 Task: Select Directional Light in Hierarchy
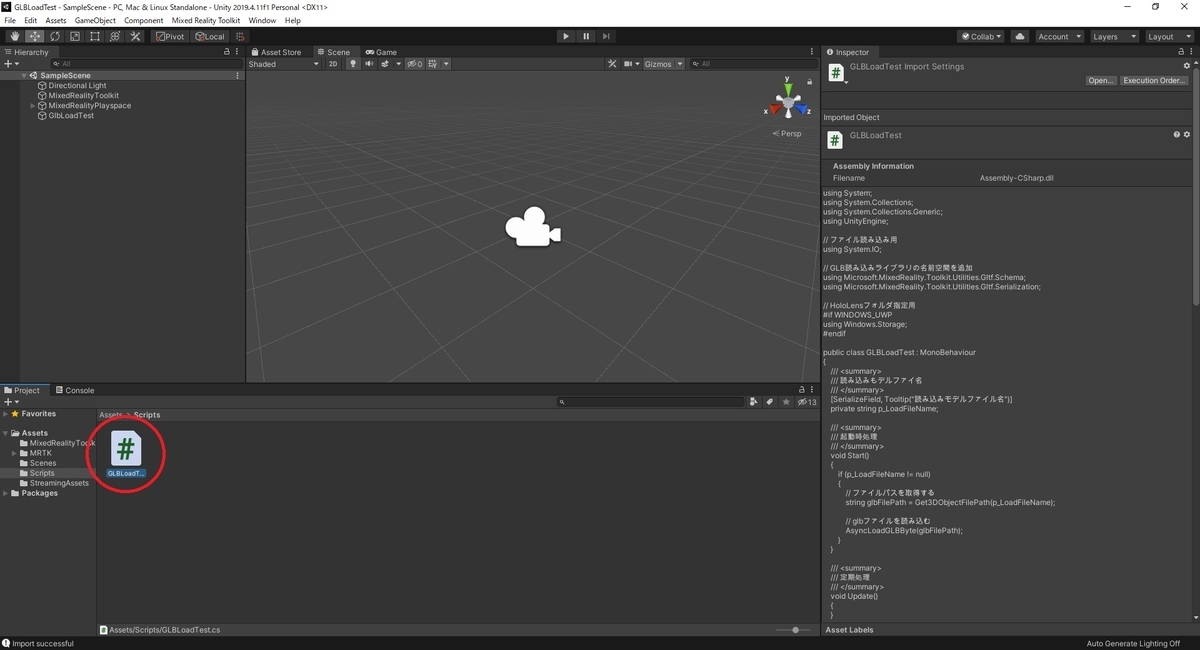[77, 86]
